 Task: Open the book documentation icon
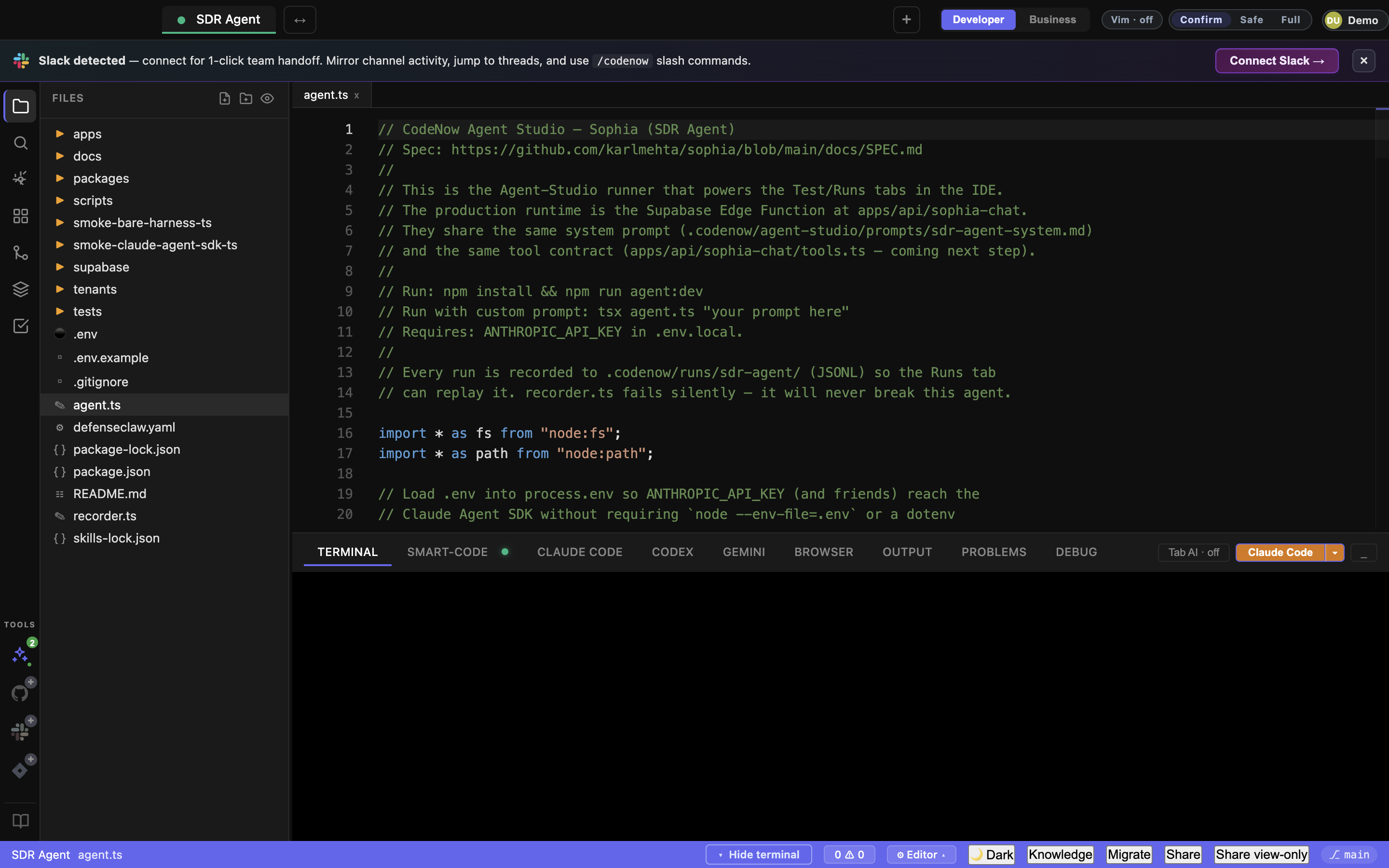(x=21, y=821)
